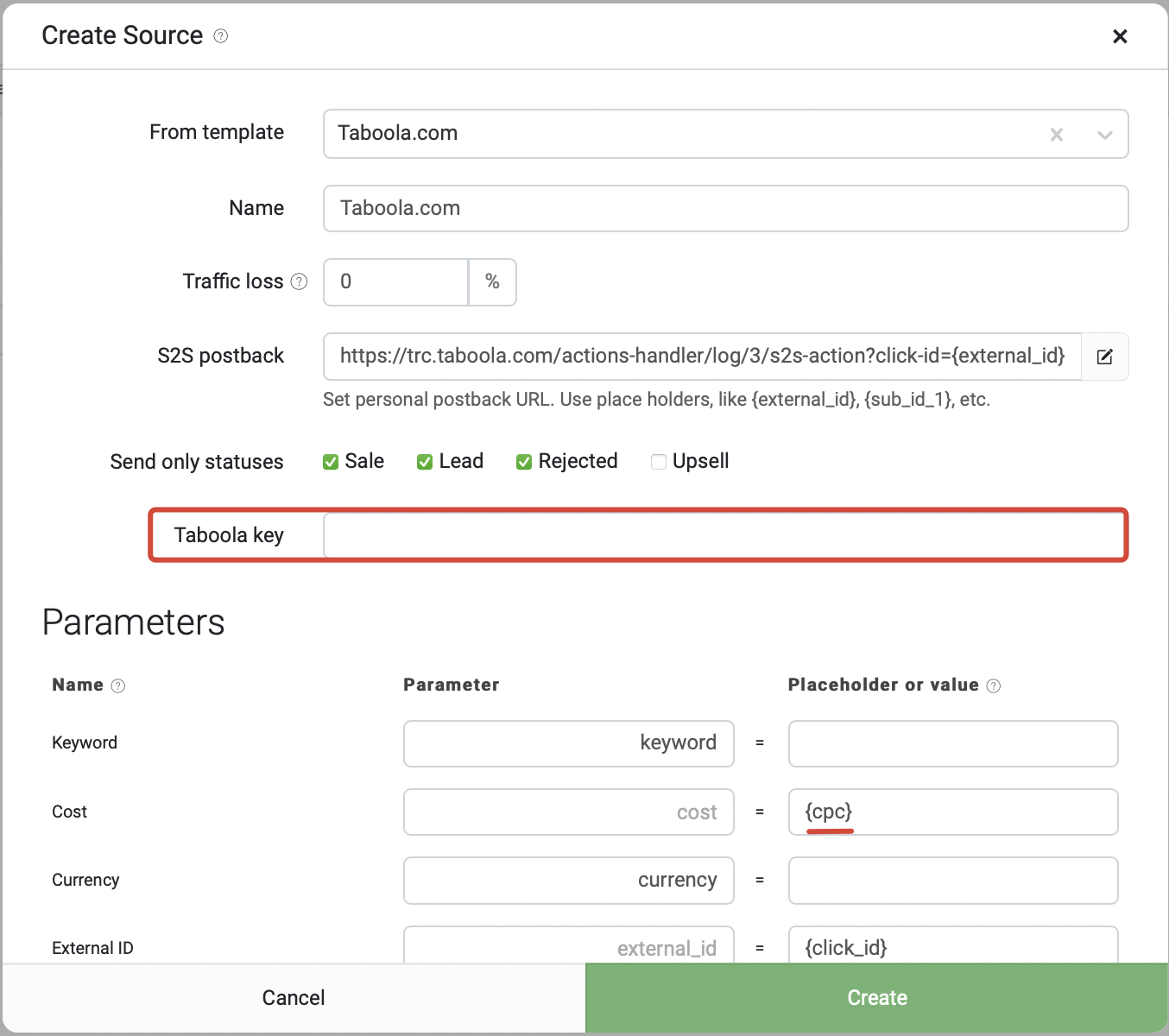Expand the From template dropdown
Image resolution: width=1169 pixels, height=1036 pixels.
coord(1104,135)
